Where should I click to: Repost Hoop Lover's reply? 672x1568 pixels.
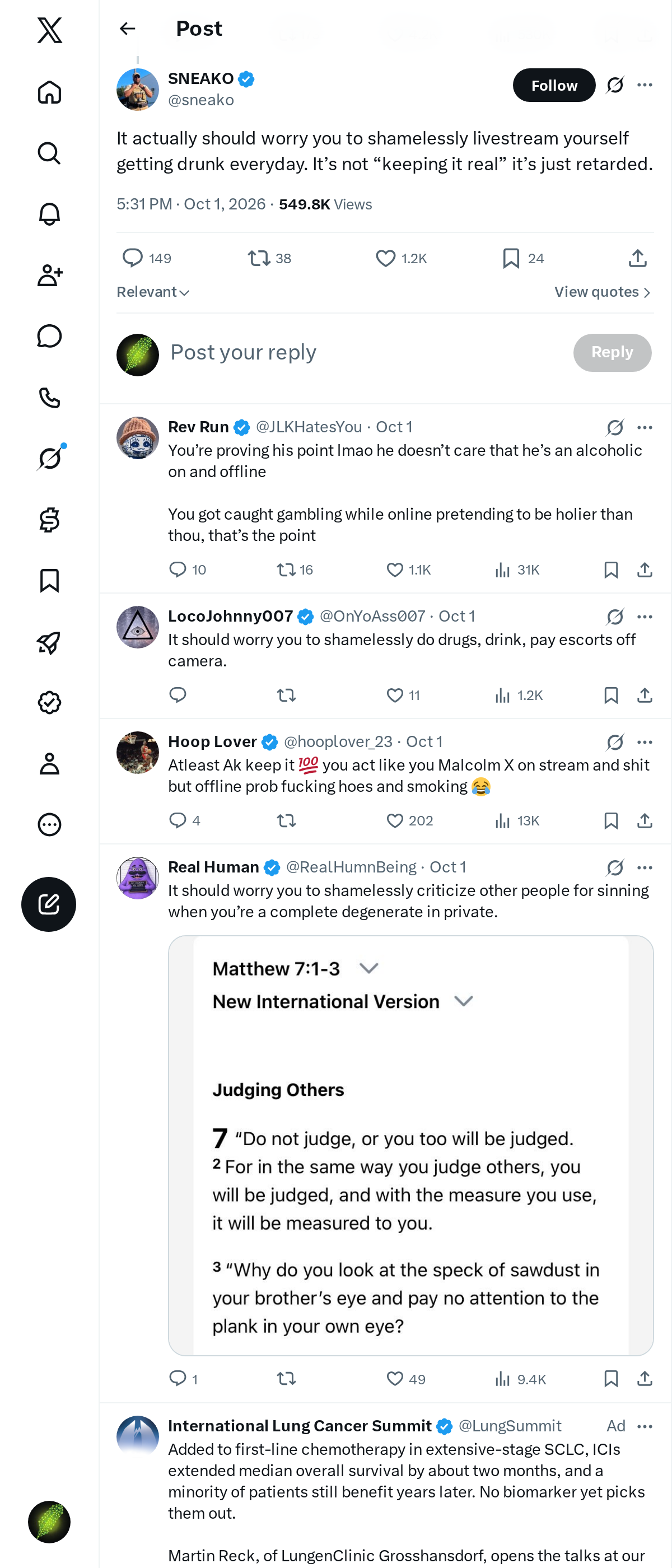pyautogui.click(x=286, y=820)
